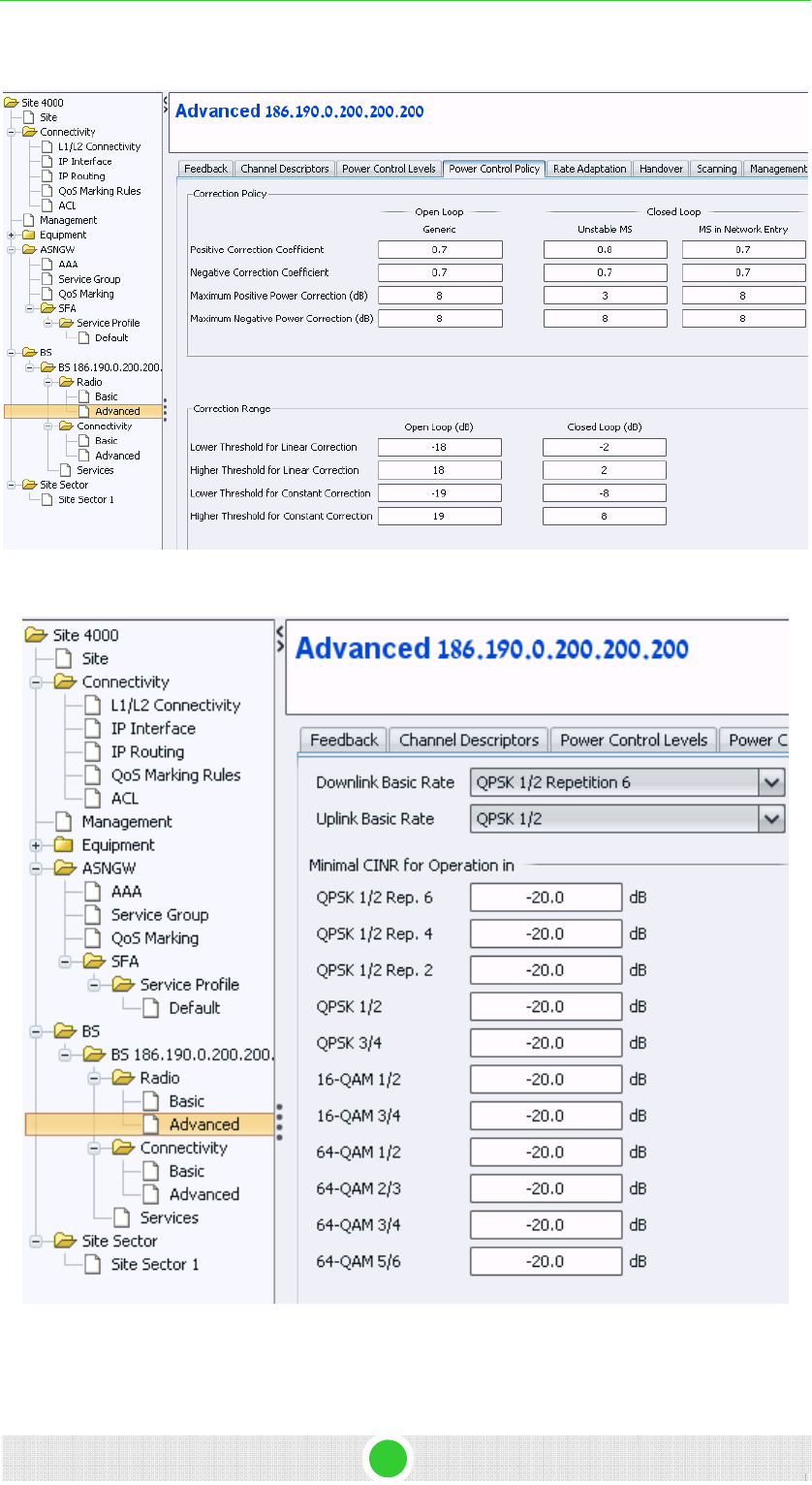Click ASNGW folder icon in Minimal CINR window
812x1485 pixels.
pos(64,869)
